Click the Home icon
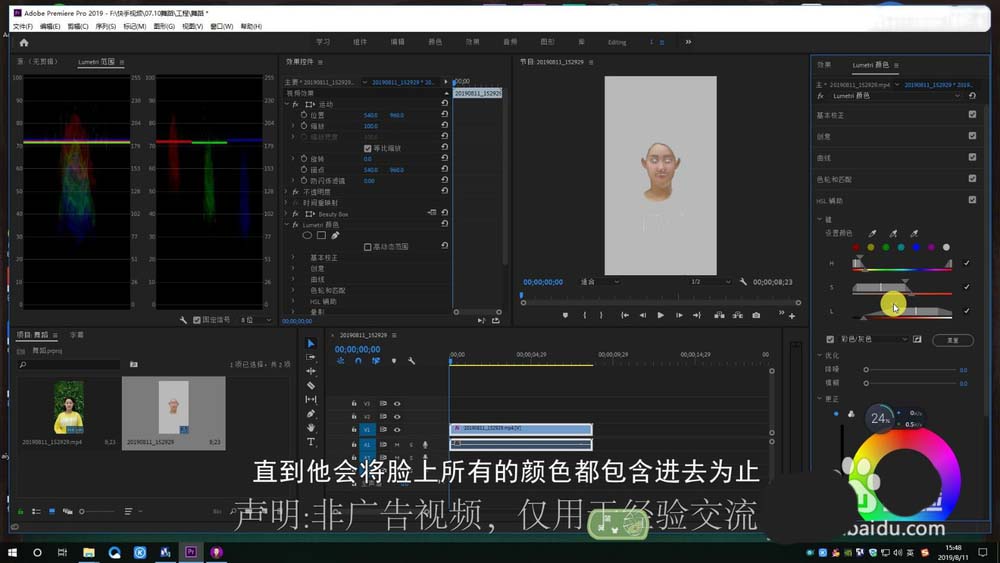Image resolution: width=1000 pixels, height=563 pixels. point(24,43)
